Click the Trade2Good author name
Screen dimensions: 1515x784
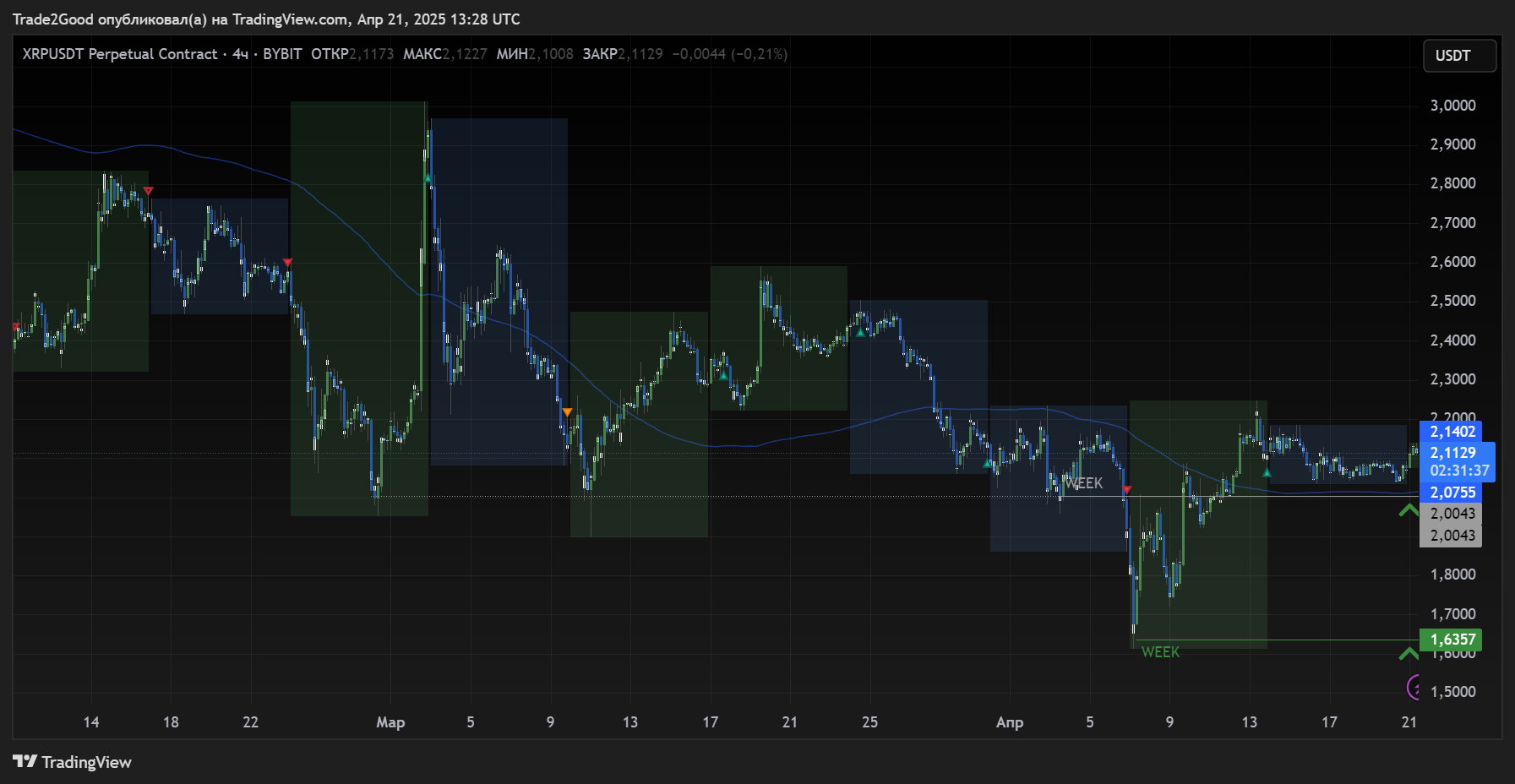(x=52, y=19)
